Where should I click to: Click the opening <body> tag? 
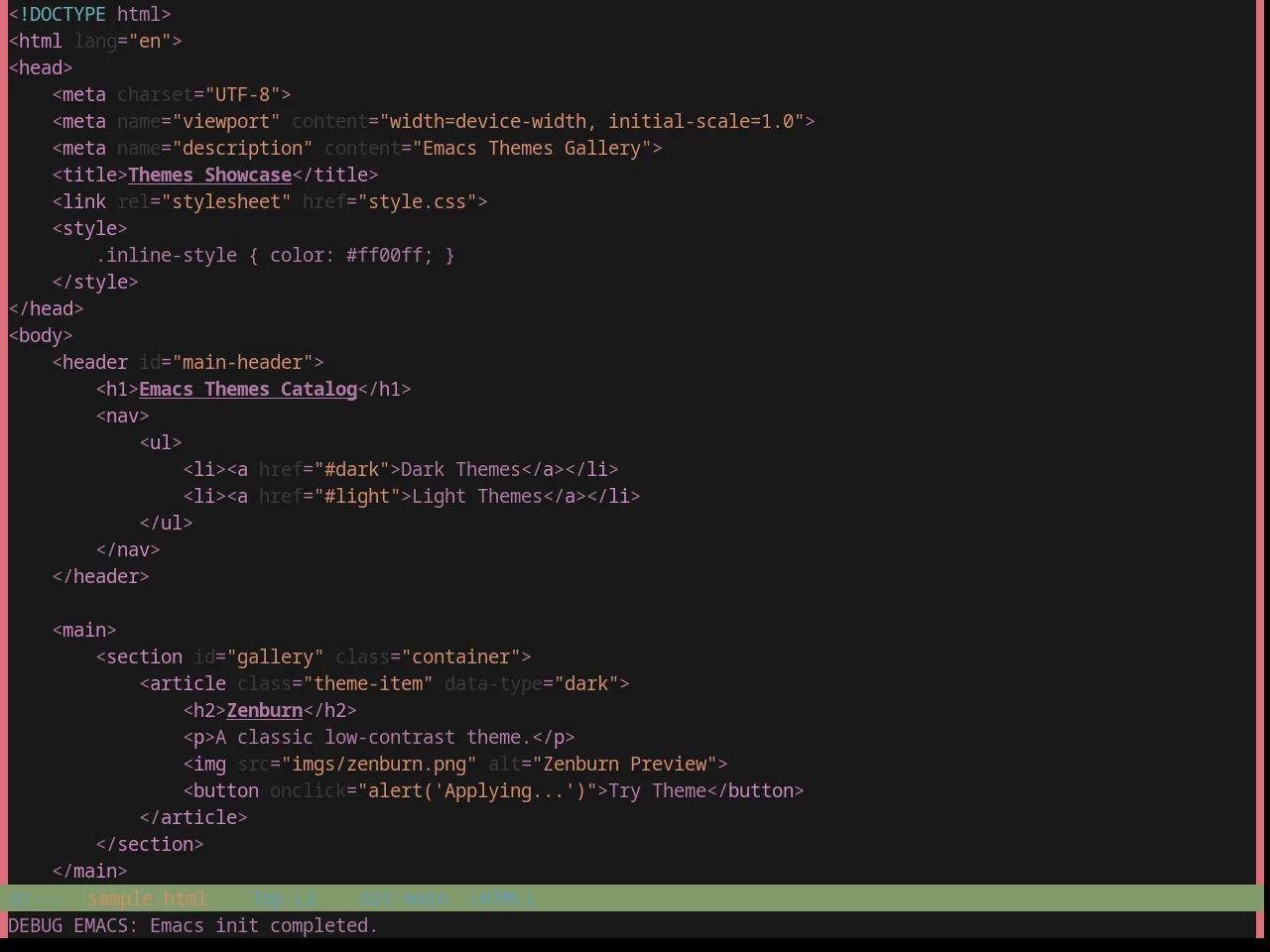41,335
